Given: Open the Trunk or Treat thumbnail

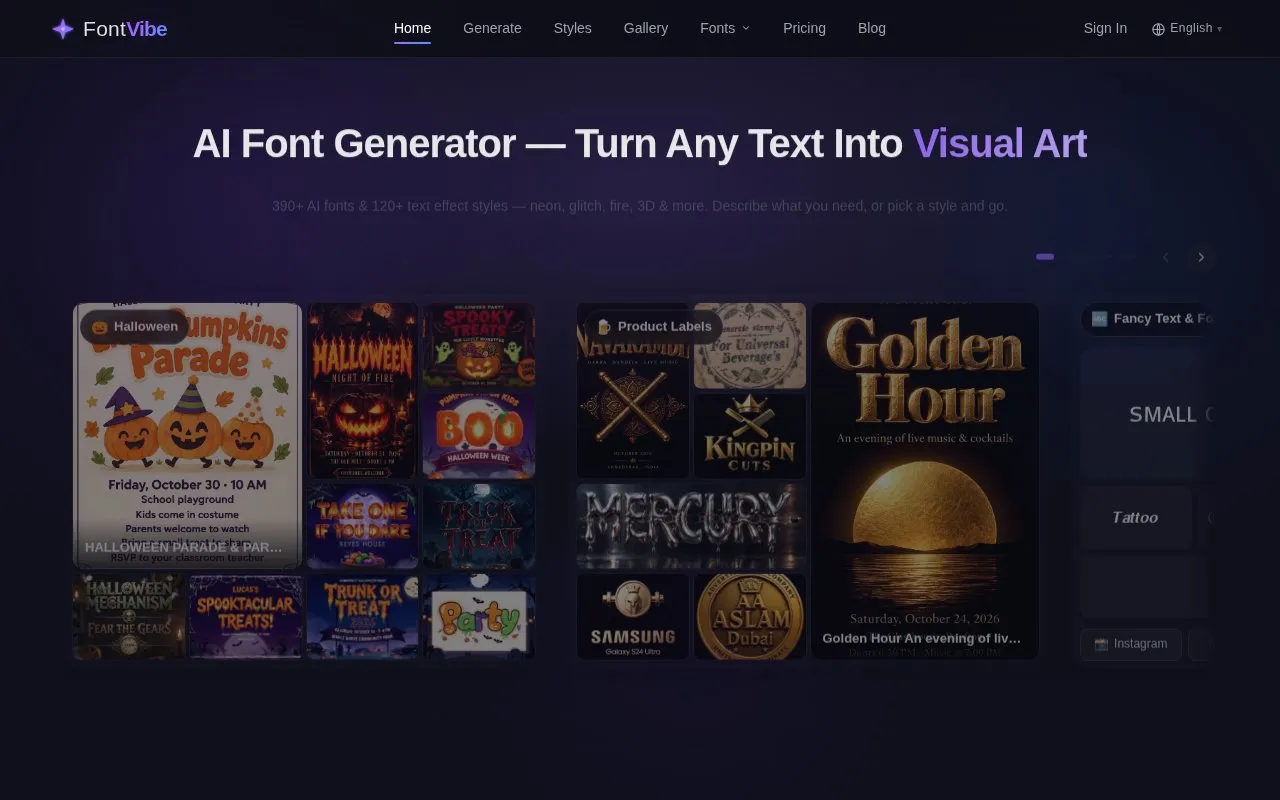Looking at the screenshot, I should pos(362,616).
